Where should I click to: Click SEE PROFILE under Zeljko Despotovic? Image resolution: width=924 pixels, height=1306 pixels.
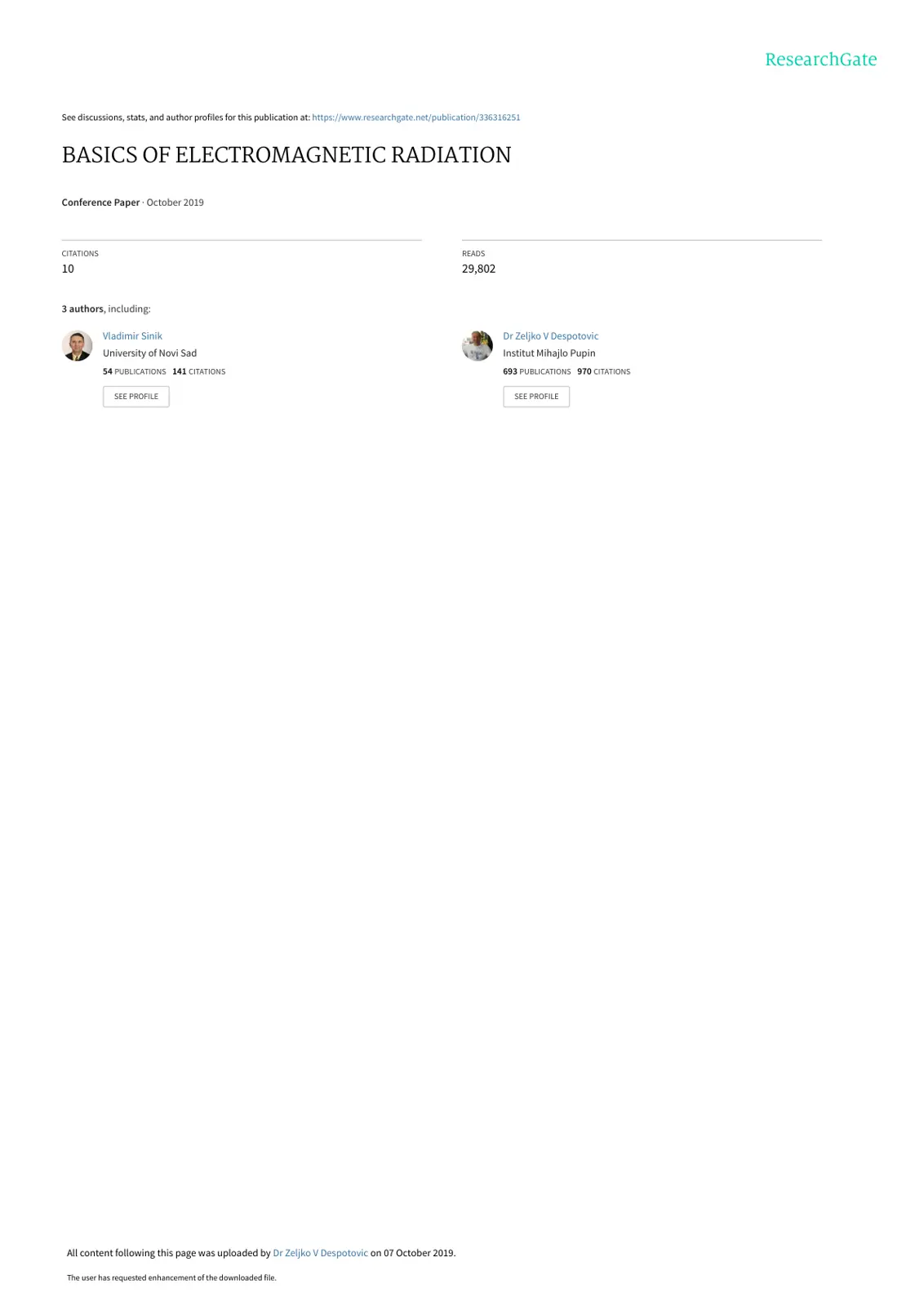point(536,397)
